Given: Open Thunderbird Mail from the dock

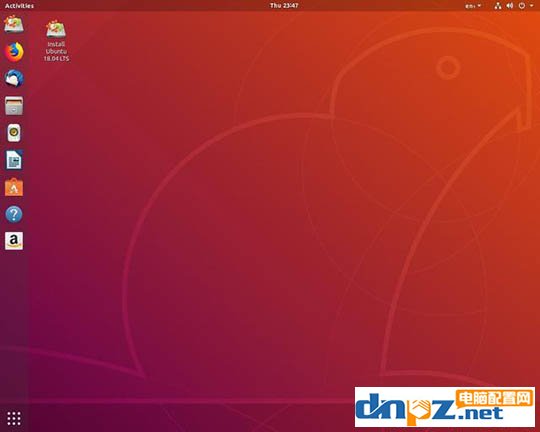Looking at the screenshot, I should coord(14,79).
